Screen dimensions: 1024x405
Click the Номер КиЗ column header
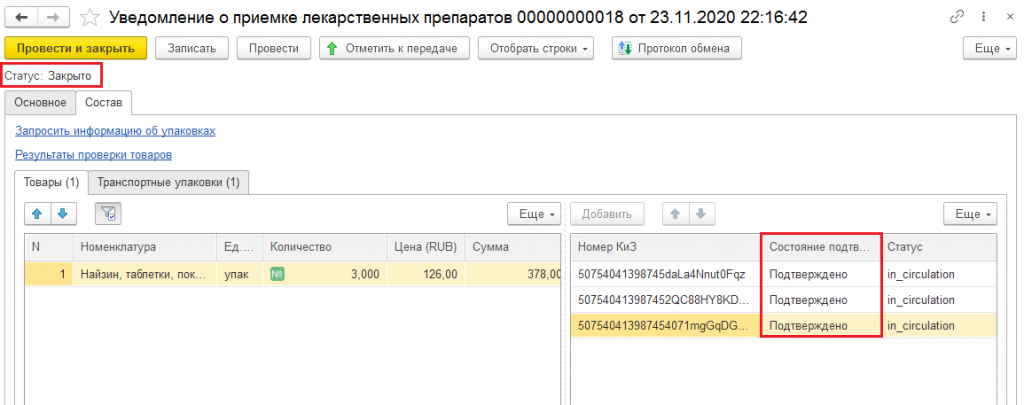666,247
